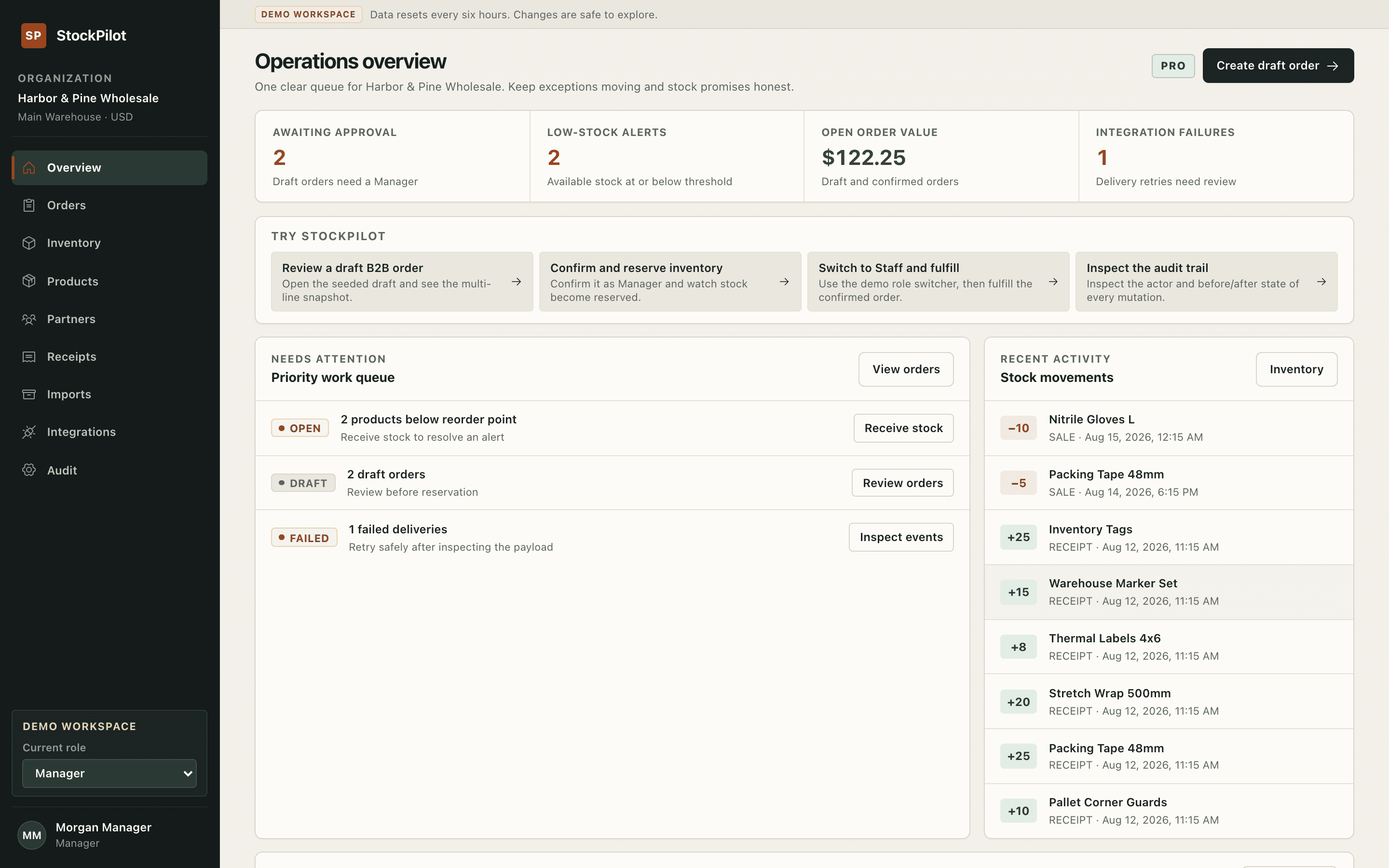Viewport: 1389px width, 868px height.
Task: Click the Review orders button
Action: (902, 483)
